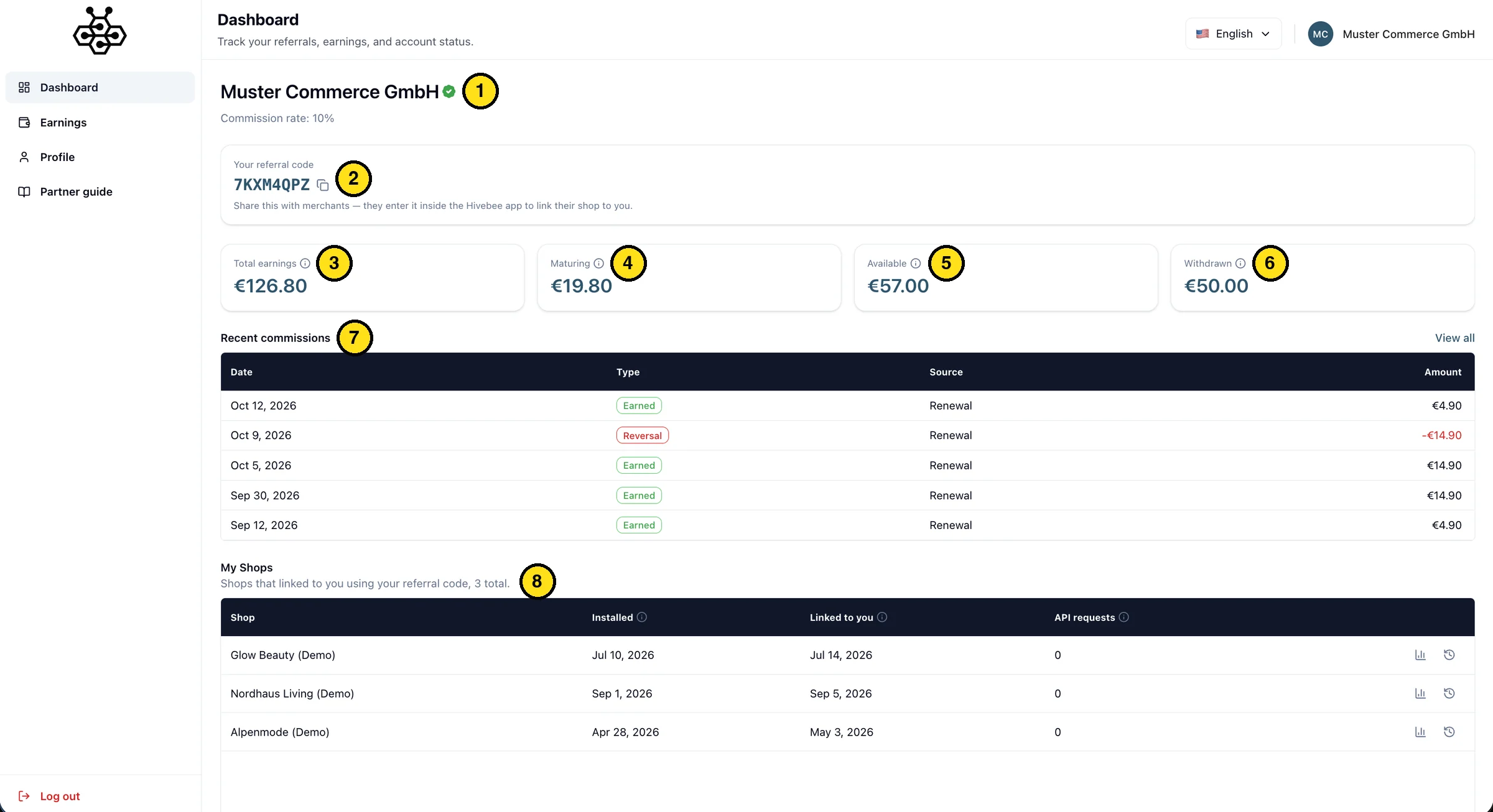Click View all recent commissions

pyautogui.click(x=1454, y=338)
